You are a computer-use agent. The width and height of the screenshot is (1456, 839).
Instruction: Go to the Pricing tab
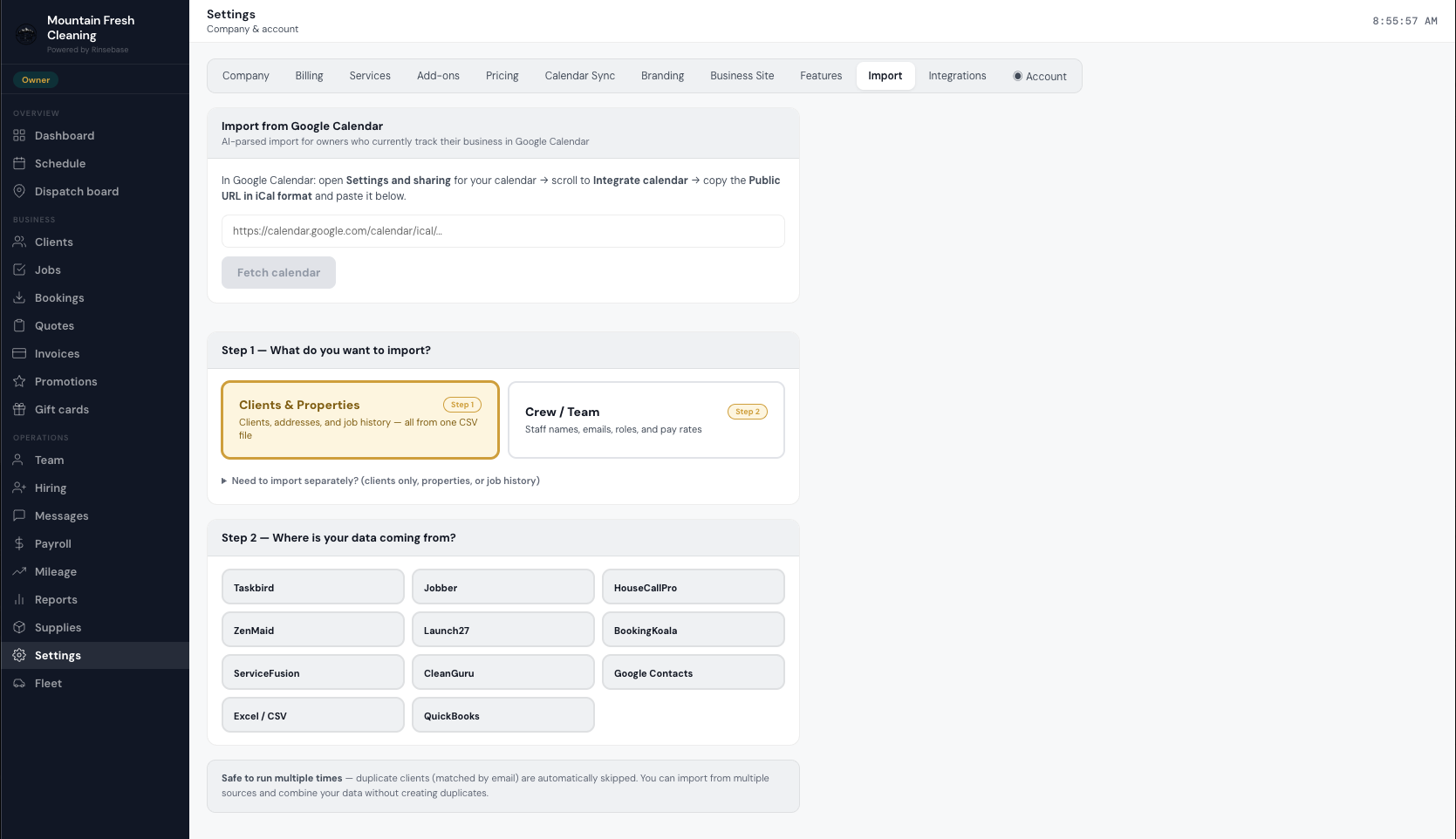tap(502, 76)
